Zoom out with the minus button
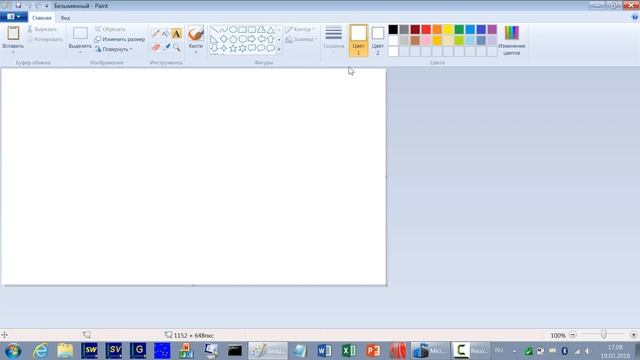This screenshot has width=640, height=360. pyautogui.click(x=573, y=335)
